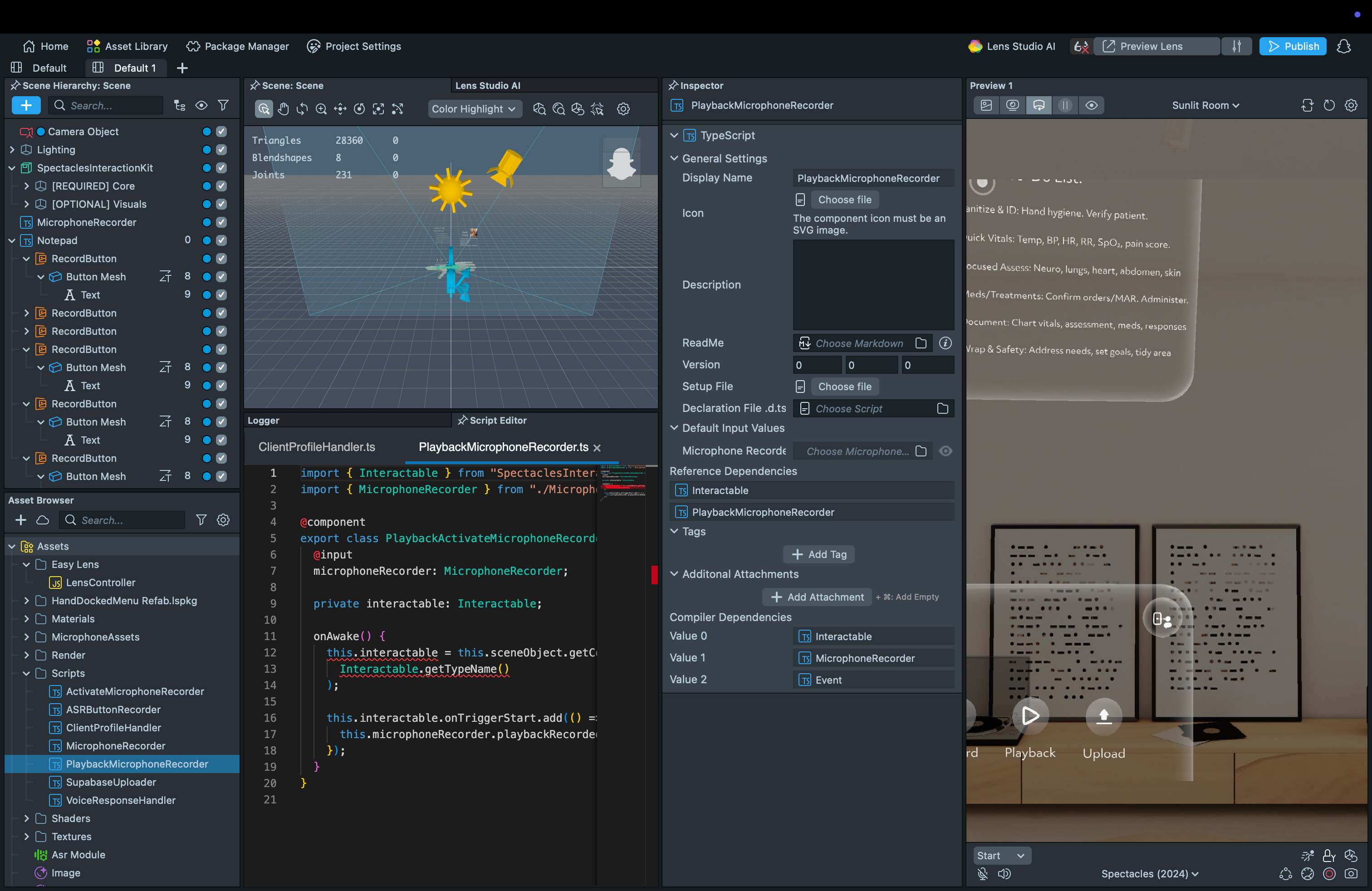Toggle Microphone Recorder input eye icon

click(946, 451)
